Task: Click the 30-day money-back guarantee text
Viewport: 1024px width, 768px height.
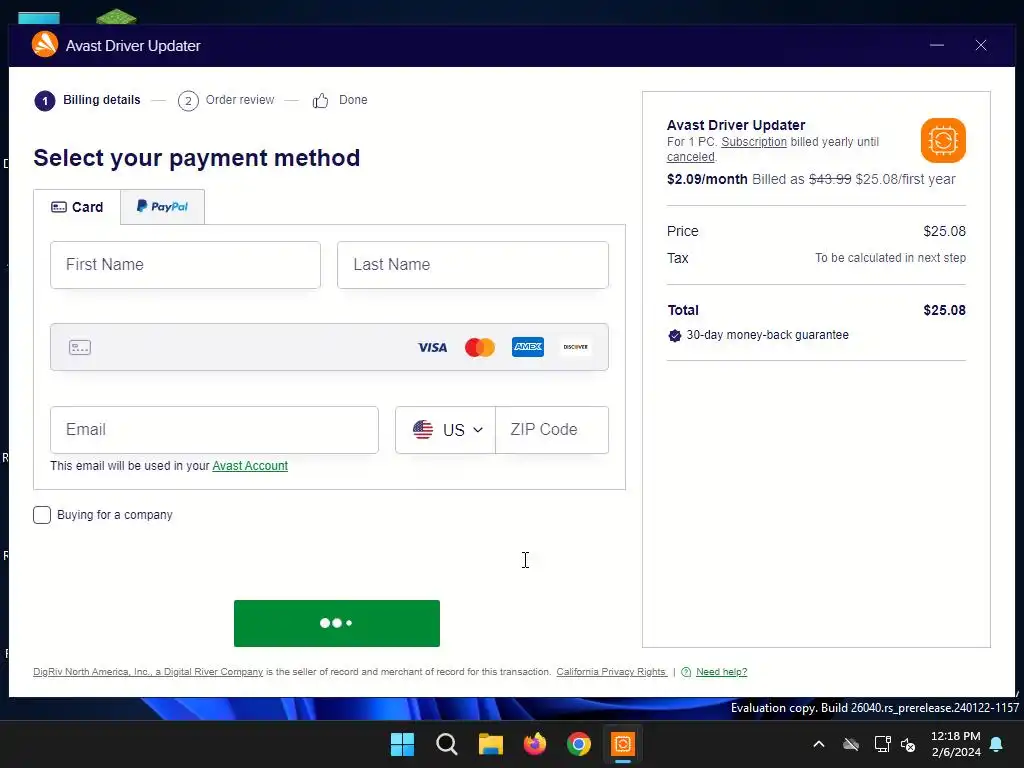Action: 767,335
